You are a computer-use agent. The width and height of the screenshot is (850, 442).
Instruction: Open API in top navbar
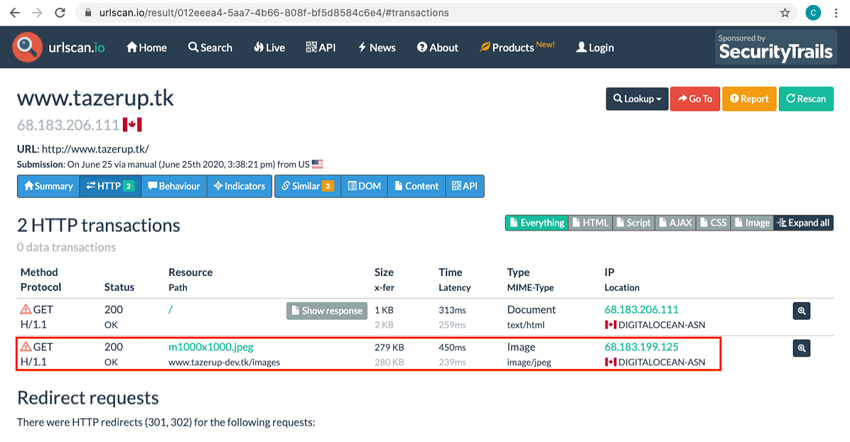pos(321,48)
